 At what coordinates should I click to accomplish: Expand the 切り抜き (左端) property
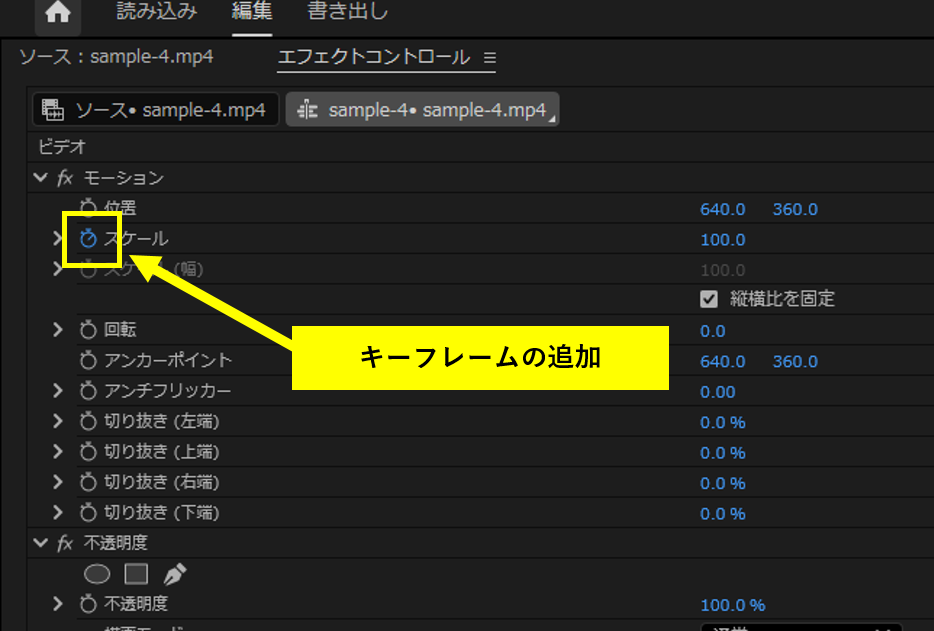click(x=57, y=422)
